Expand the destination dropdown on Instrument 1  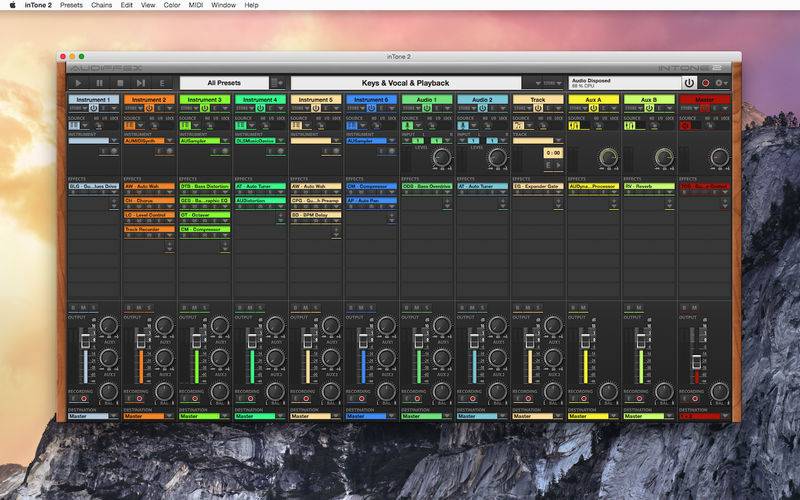pos(114,416)
